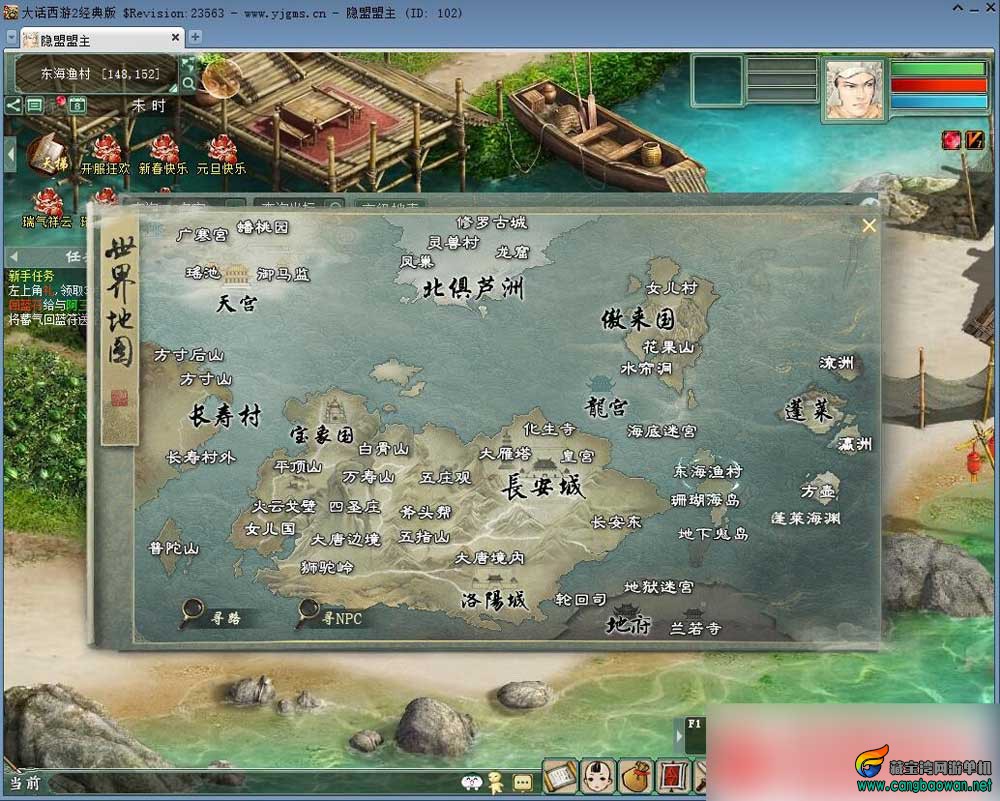Click the 寻NPC find NPC button
This screenshot has width=1000, height=801.
pyautogui.click(x=330, y=615)
